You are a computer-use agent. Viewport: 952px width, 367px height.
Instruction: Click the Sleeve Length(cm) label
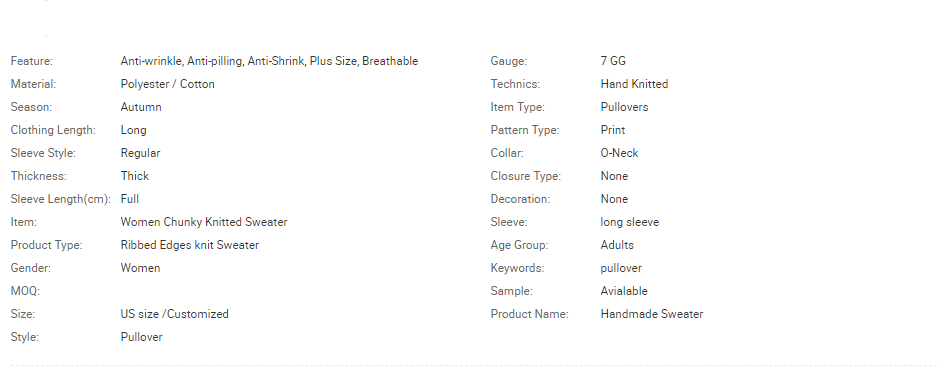pyautogui.click(x=61, y=199)
